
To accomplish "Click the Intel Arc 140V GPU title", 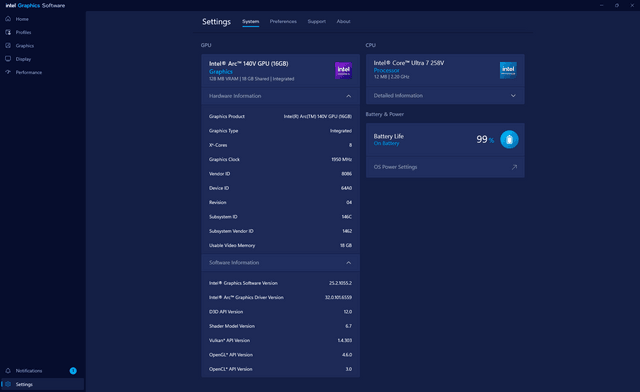I will pyautogui.click(x=249, y=64).
